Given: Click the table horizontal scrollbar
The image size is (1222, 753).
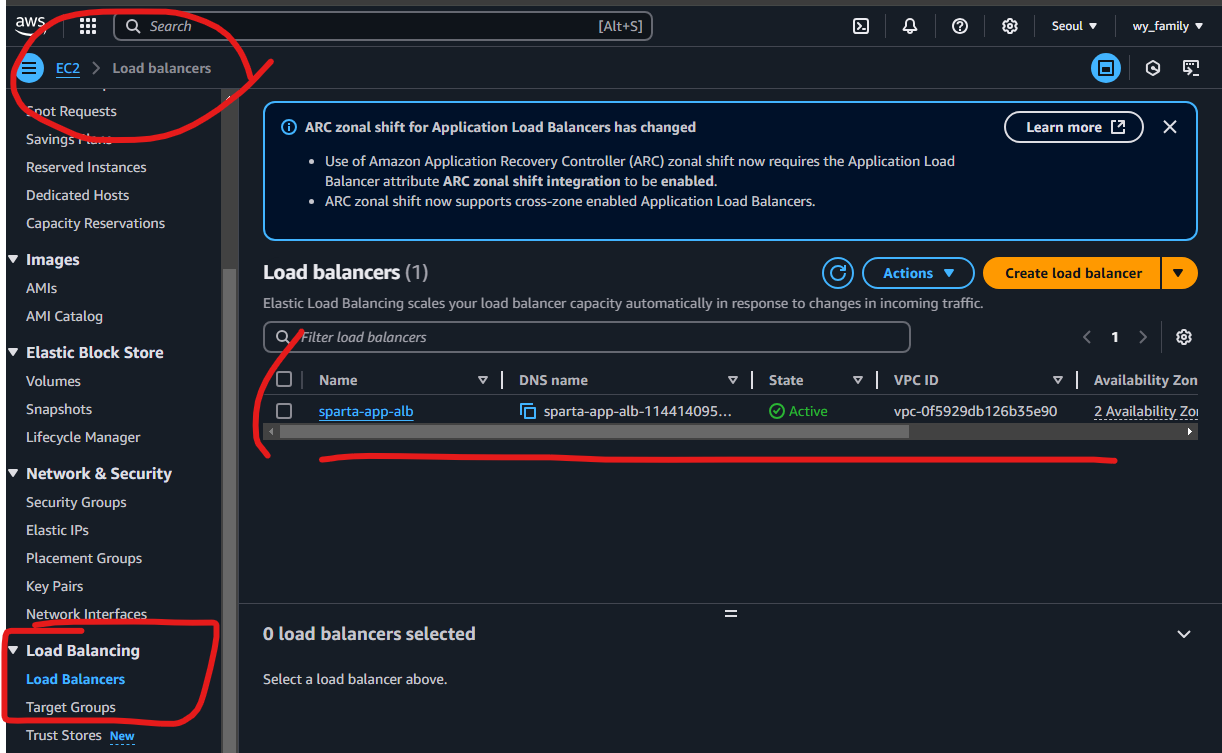Looking at the screenshot, I should 594,432.
